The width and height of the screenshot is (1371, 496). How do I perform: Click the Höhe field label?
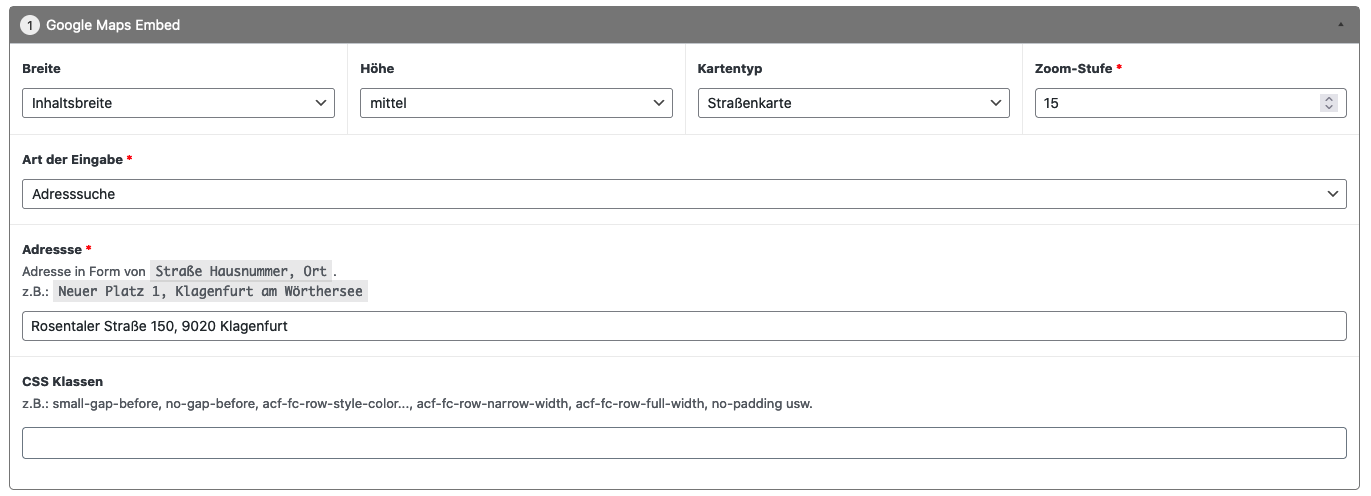pos(376,69)
